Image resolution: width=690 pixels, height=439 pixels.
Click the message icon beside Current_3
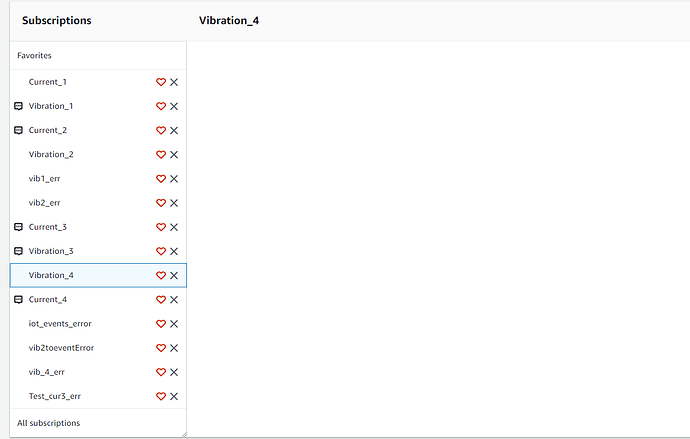pyautogui.click(x=18, y=227)
